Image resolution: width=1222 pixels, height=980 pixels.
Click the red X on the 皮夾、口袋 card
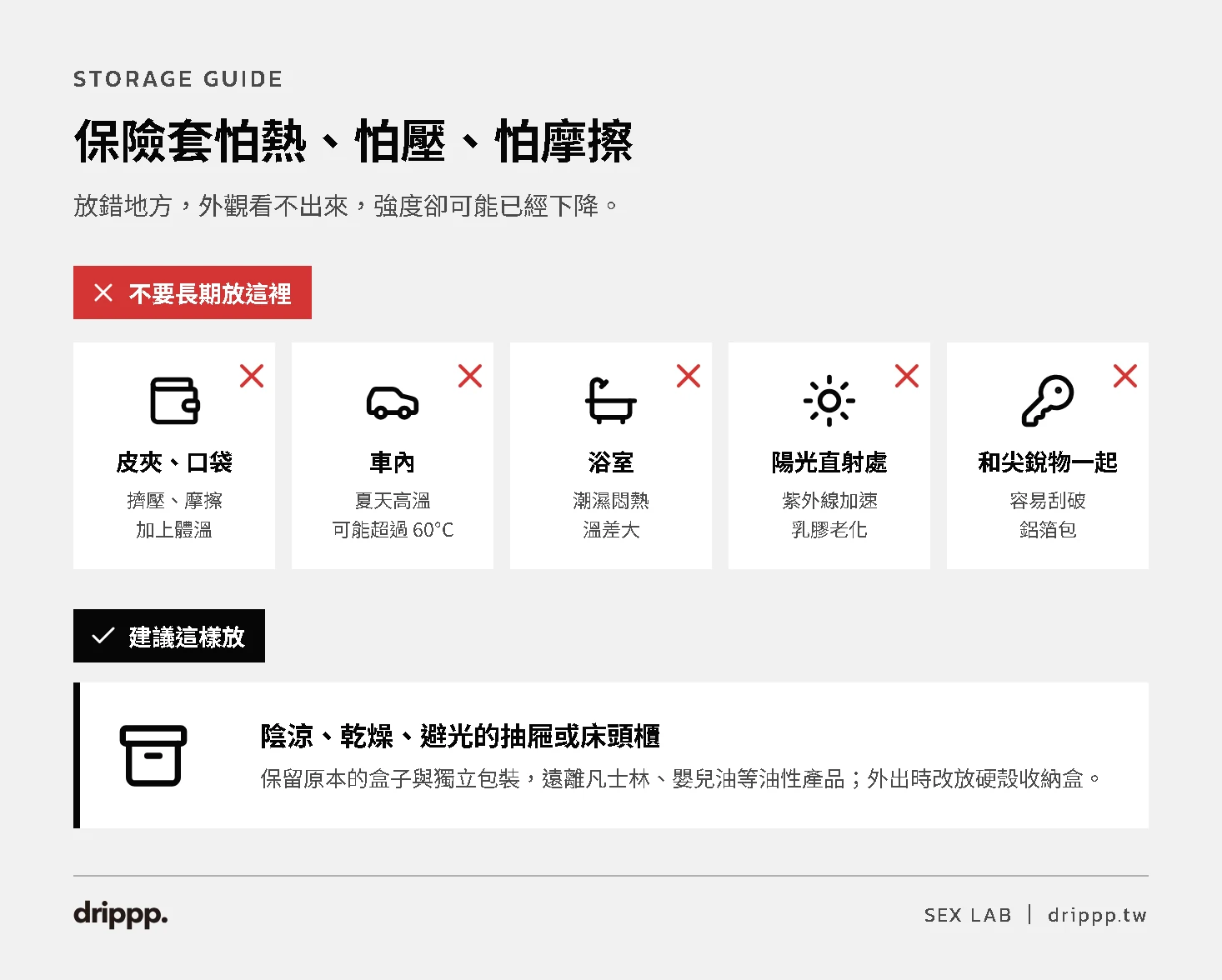pyautogui.click(x=252, y=376)
